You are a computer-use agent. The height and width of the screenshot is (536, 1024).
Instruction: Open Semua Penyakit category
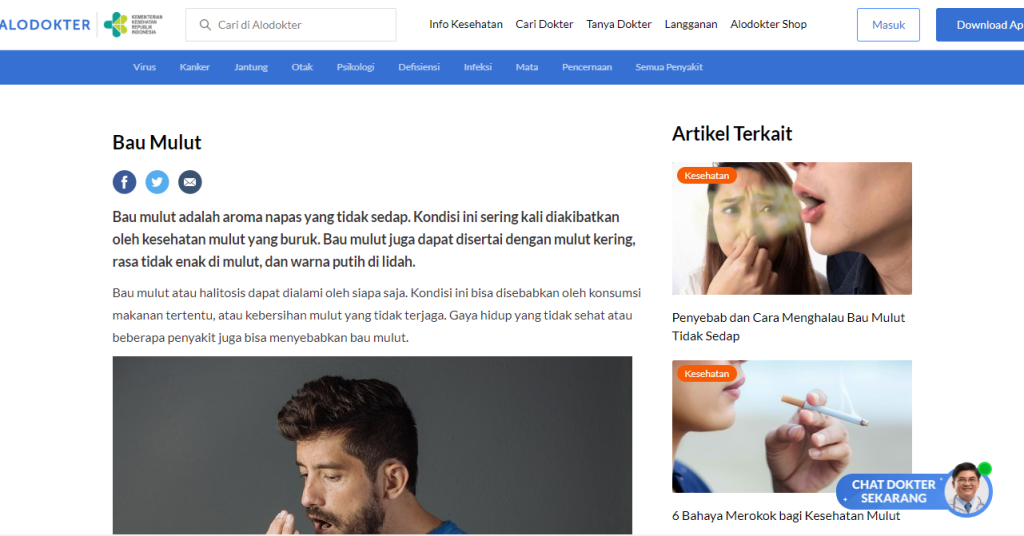pos(669,67)
